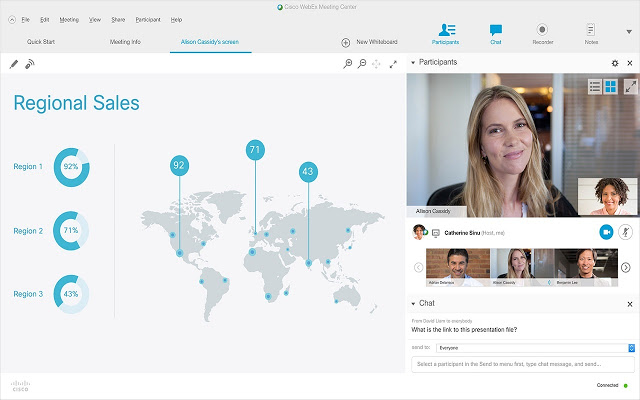Image resolution: width=640 pixels, height=400 pixels.
Task: Select Alison Cassidy's screen tab
Action: coord(210,42)
